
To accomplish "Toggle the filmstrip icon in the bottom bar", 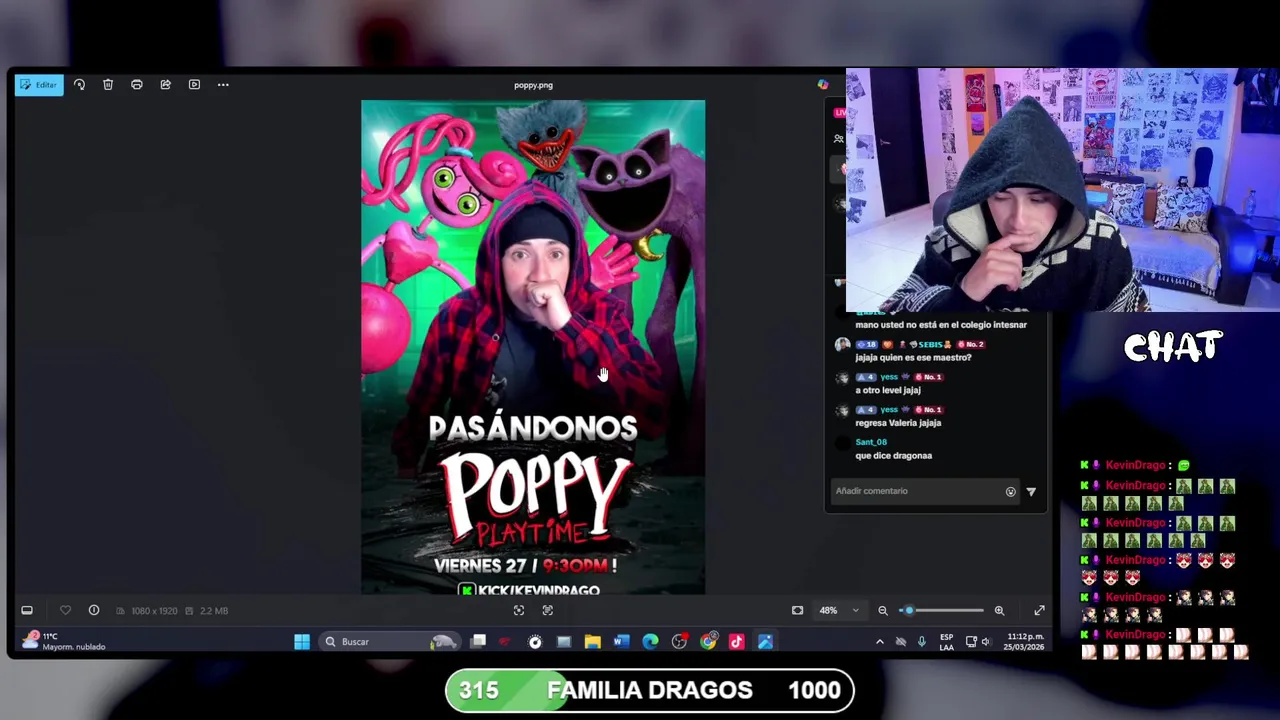I will pyautogui.click(x=27, y=610).
